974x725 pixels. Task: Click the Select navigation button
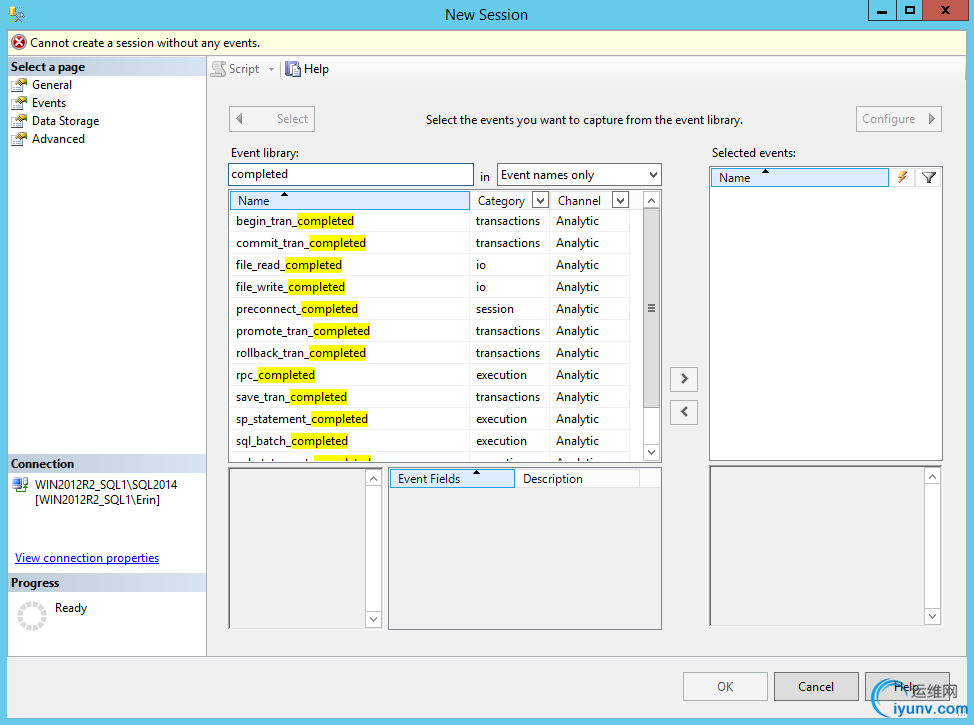[272, 119]
